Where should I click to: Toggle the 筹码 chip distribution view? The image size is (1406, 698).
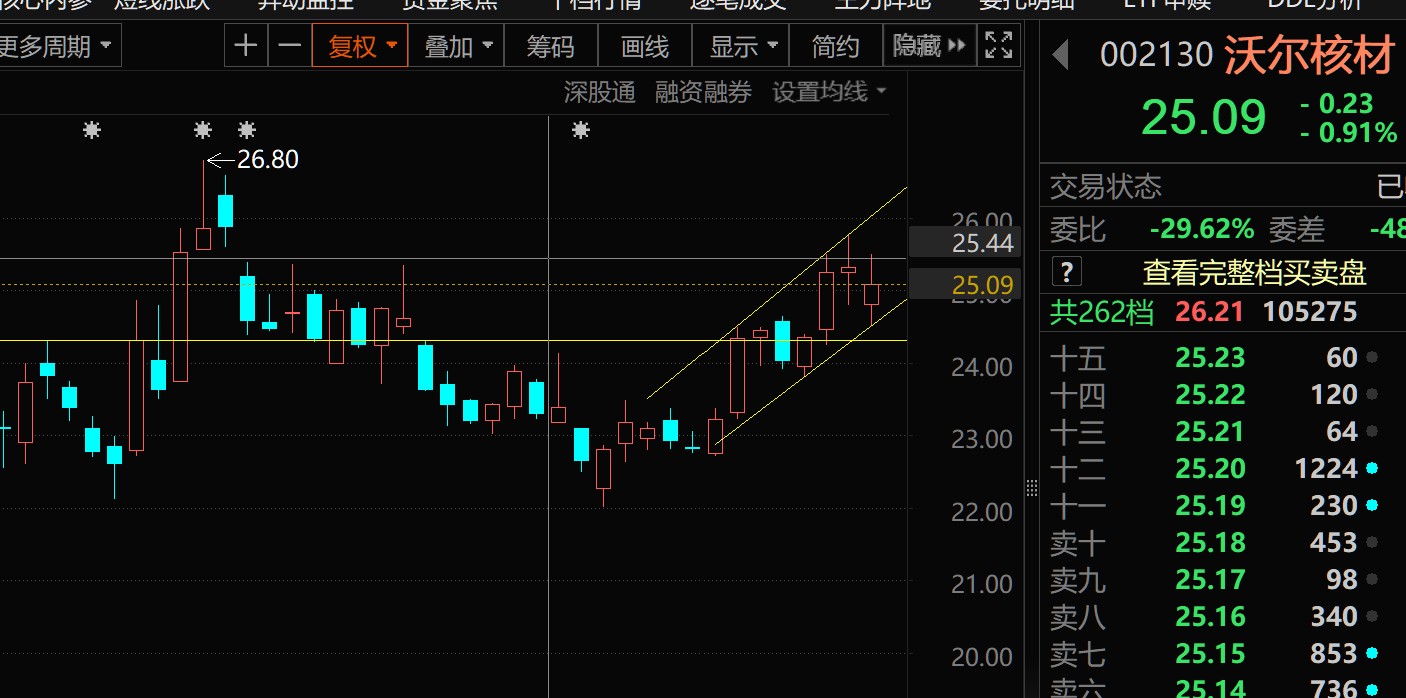point(551,46)
